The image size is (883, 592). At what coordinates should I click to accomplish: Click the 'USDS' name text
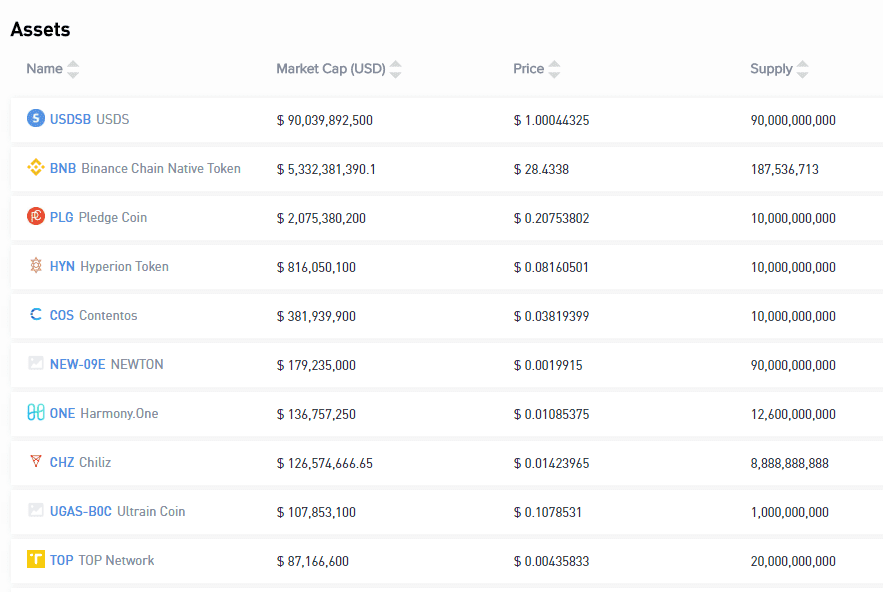coord(113,119)
